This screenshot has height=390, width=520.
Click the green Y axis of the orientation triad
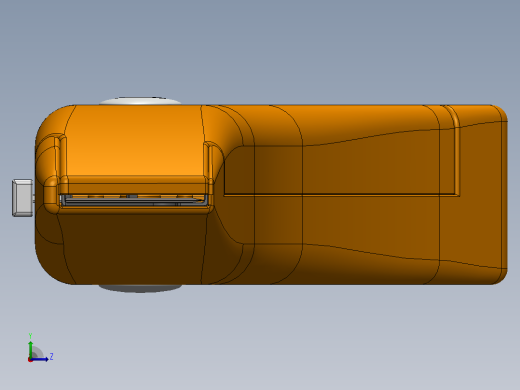[31, 349]
